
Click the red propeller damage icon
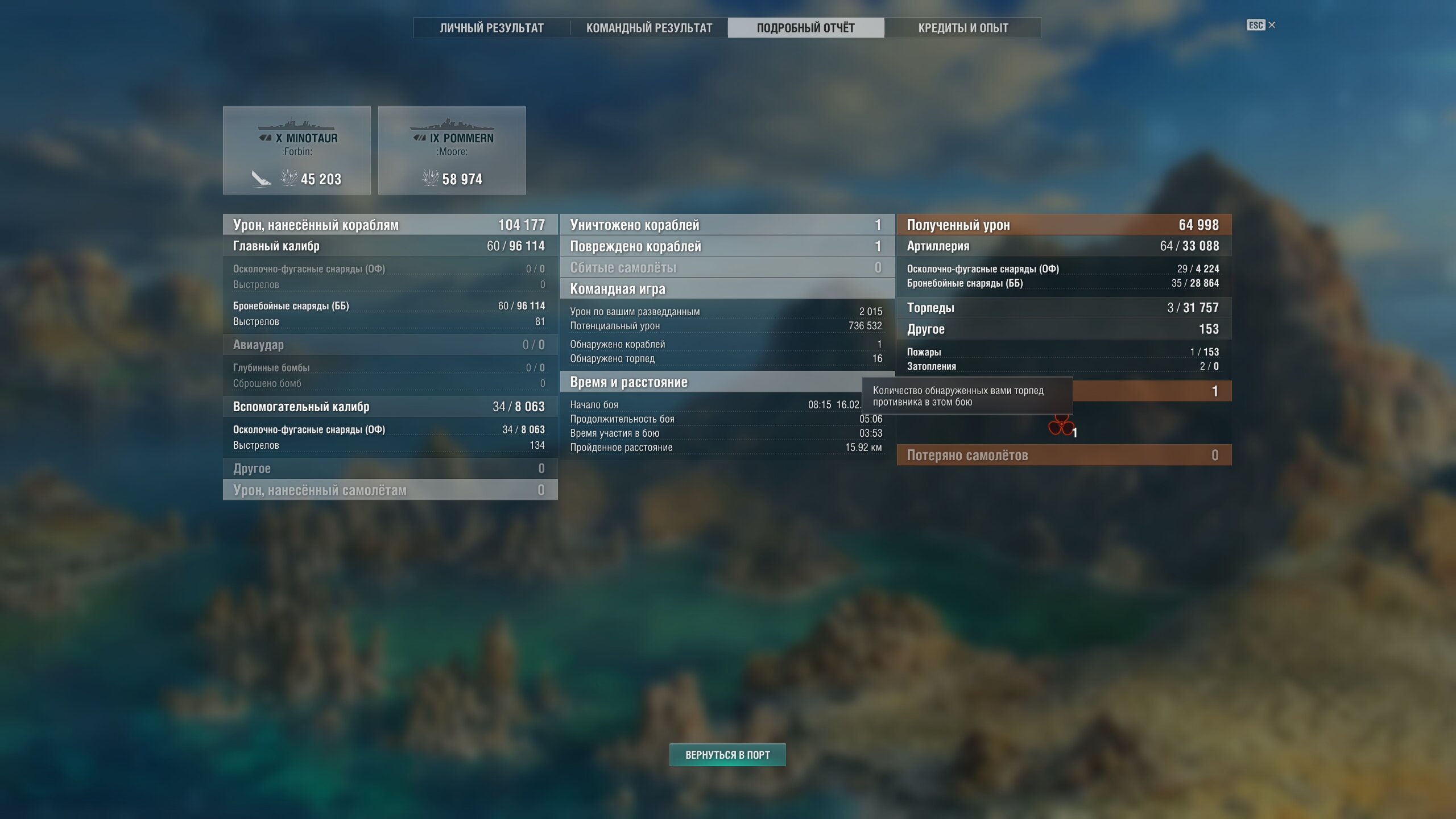click(1061, 425)
